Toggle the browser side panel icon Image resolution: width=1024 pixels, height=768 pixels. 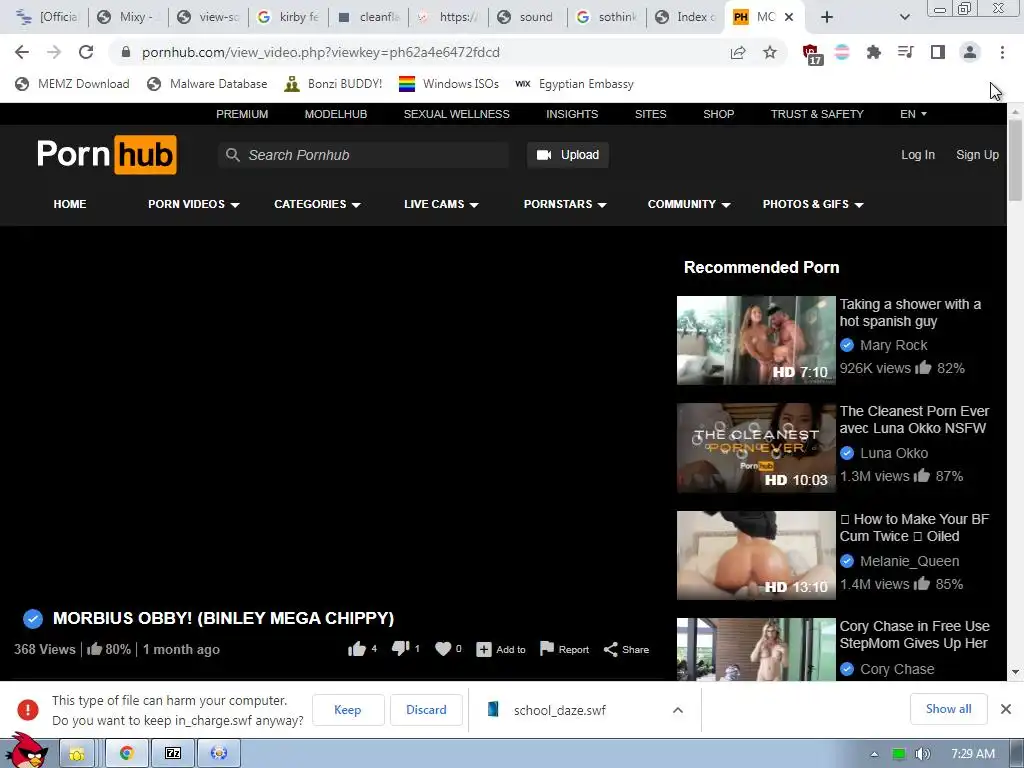(x=937, y=52)
